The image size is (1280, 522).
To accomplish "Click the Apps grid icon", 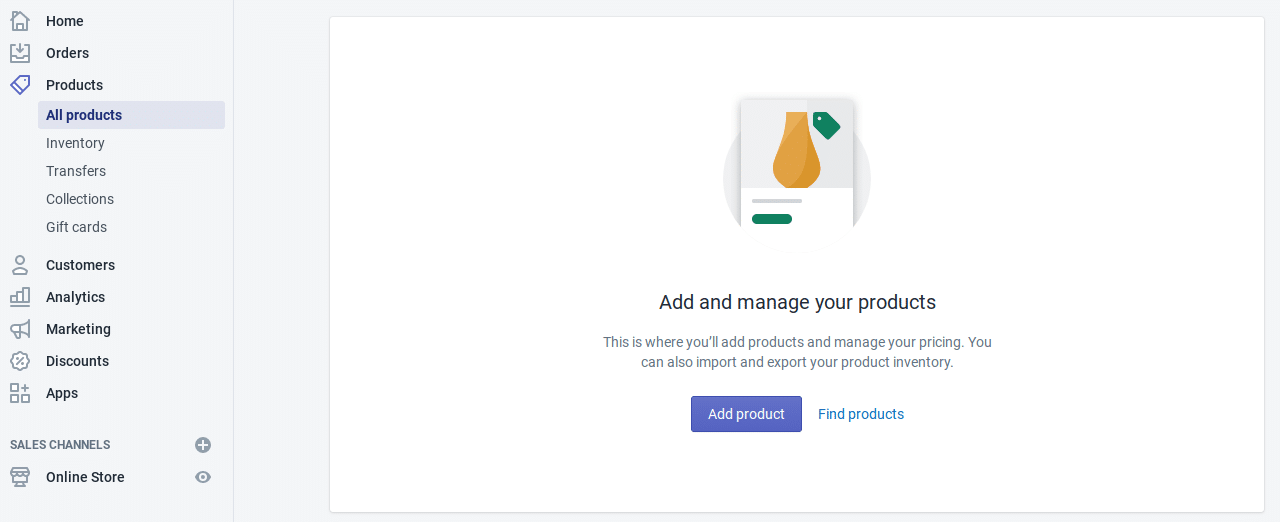I will pos(20,393).
